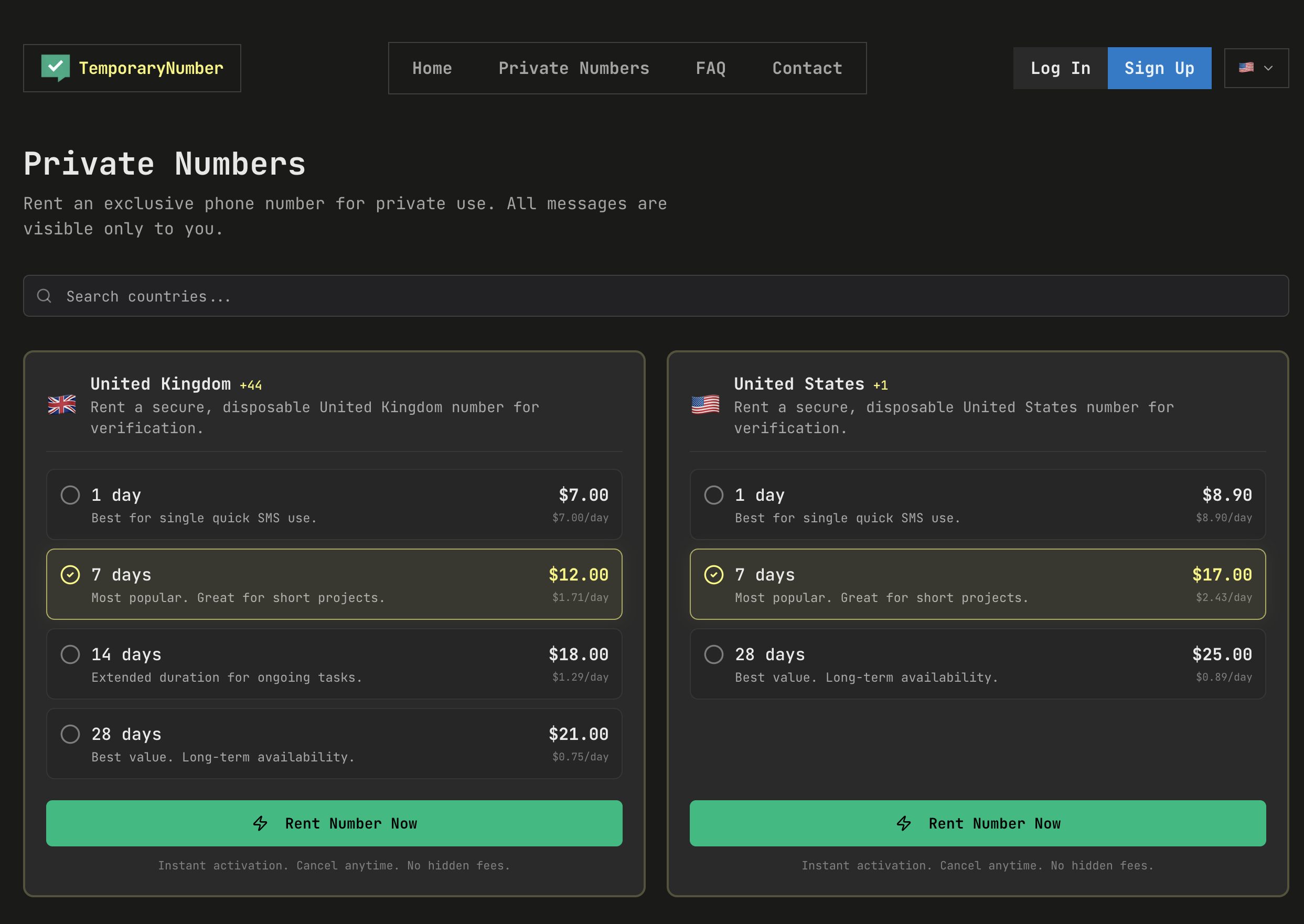Screen dimensions: 1304x924
Task: Click the Sign Up button
Action: click(x=1159, y=68)
